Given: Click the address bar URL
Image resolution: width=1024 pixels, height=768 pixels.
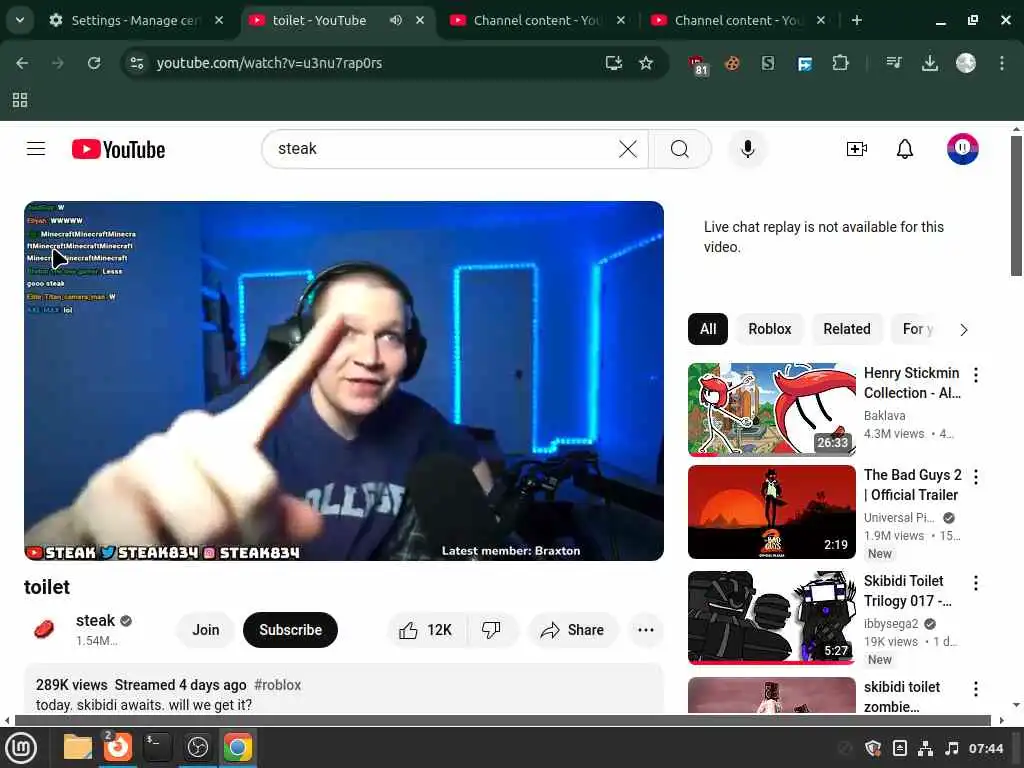Looking at the screenshot, I should pos(269,63).
